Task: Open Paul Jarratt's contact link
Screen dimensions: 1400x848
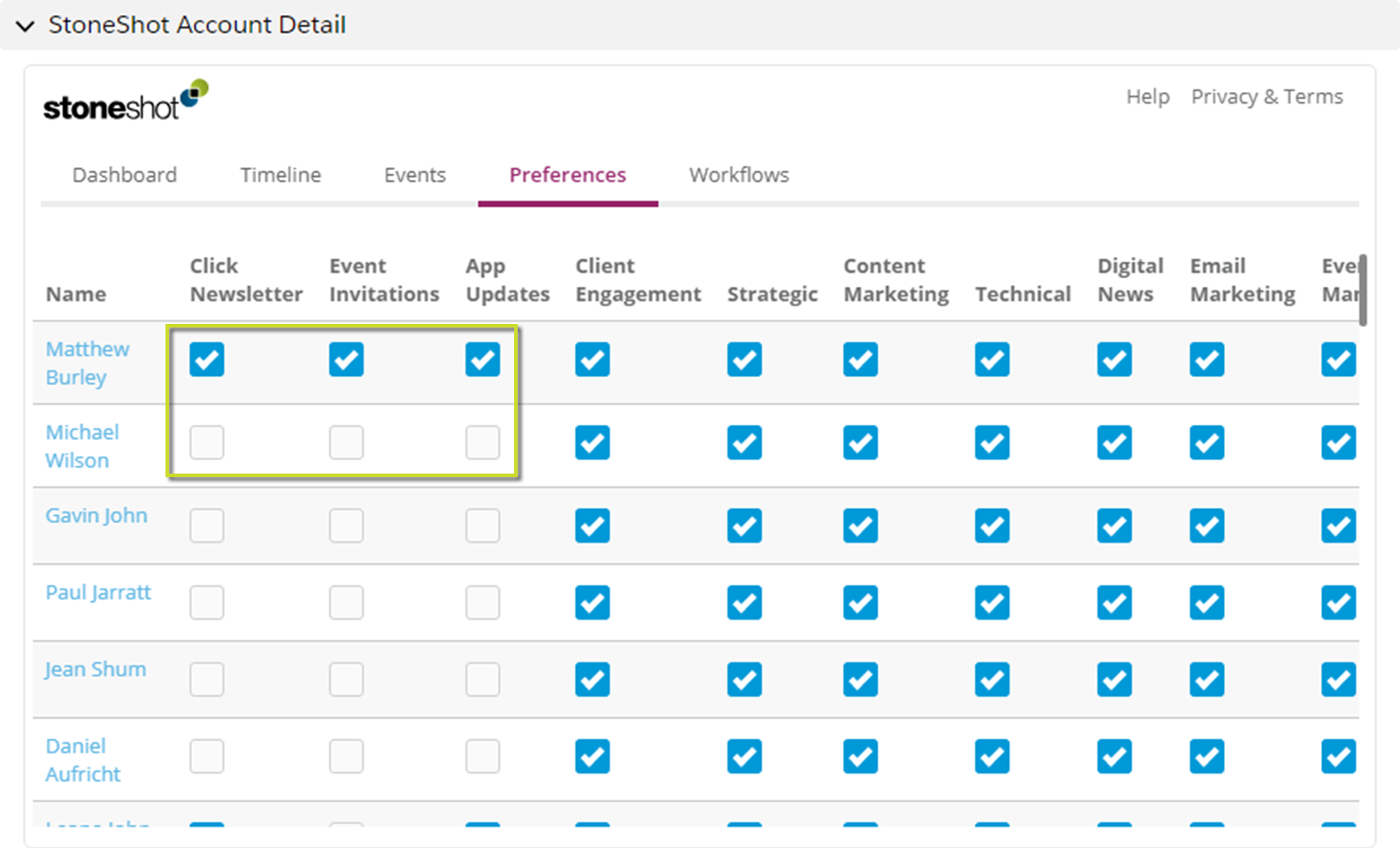Action: point(98,592)
